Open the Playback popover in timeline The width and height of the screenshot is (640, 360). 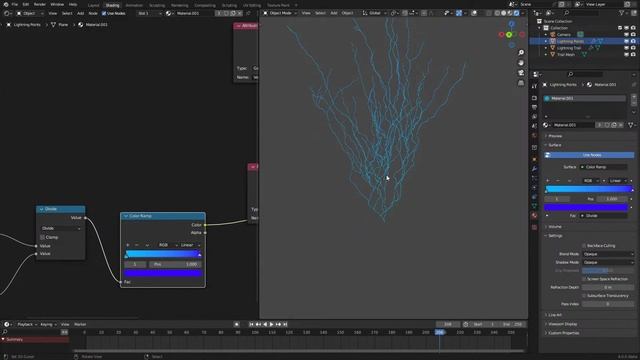[x=27, y=324]
